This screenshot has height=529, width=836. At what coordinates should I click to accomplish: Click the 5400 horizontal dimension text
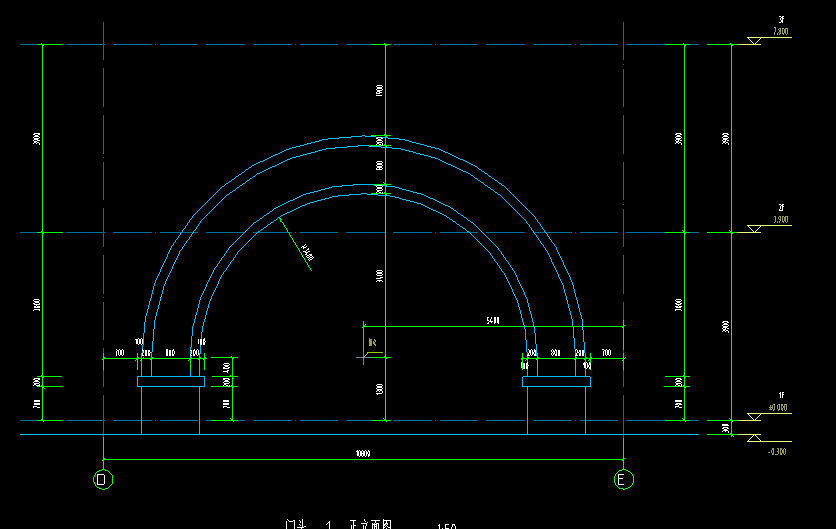pyautogui.click(x=493, y=320)
